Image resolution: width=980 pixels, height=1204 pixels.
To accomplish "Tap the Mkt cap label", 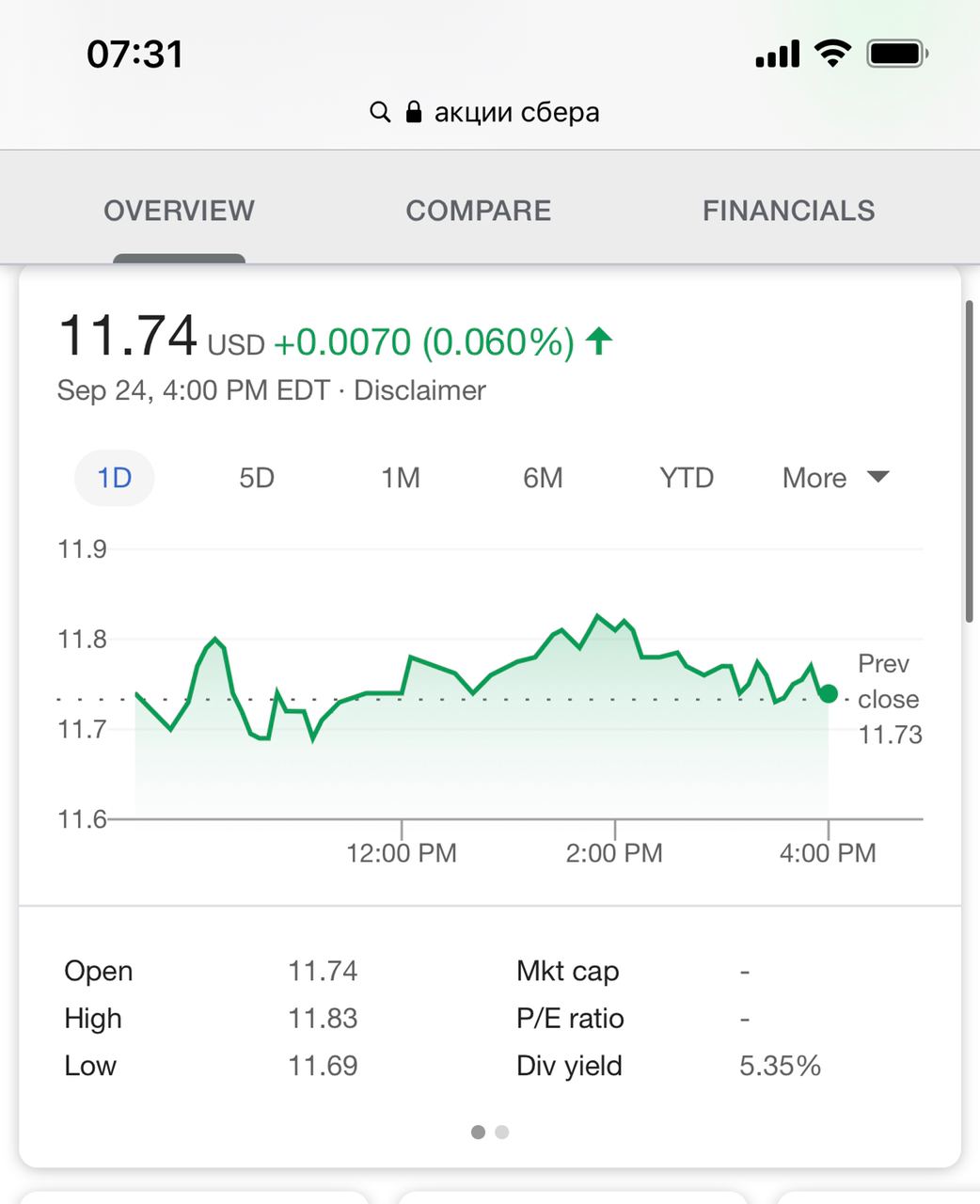I will [568, 971].
